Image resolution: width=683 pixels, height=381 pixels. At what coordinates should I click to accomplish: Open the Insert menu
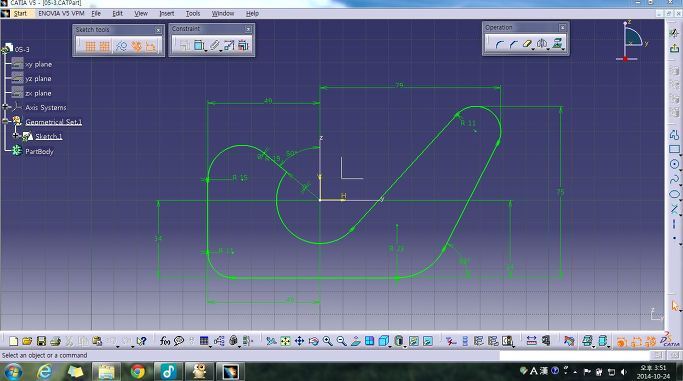click(x=166, y=13)
